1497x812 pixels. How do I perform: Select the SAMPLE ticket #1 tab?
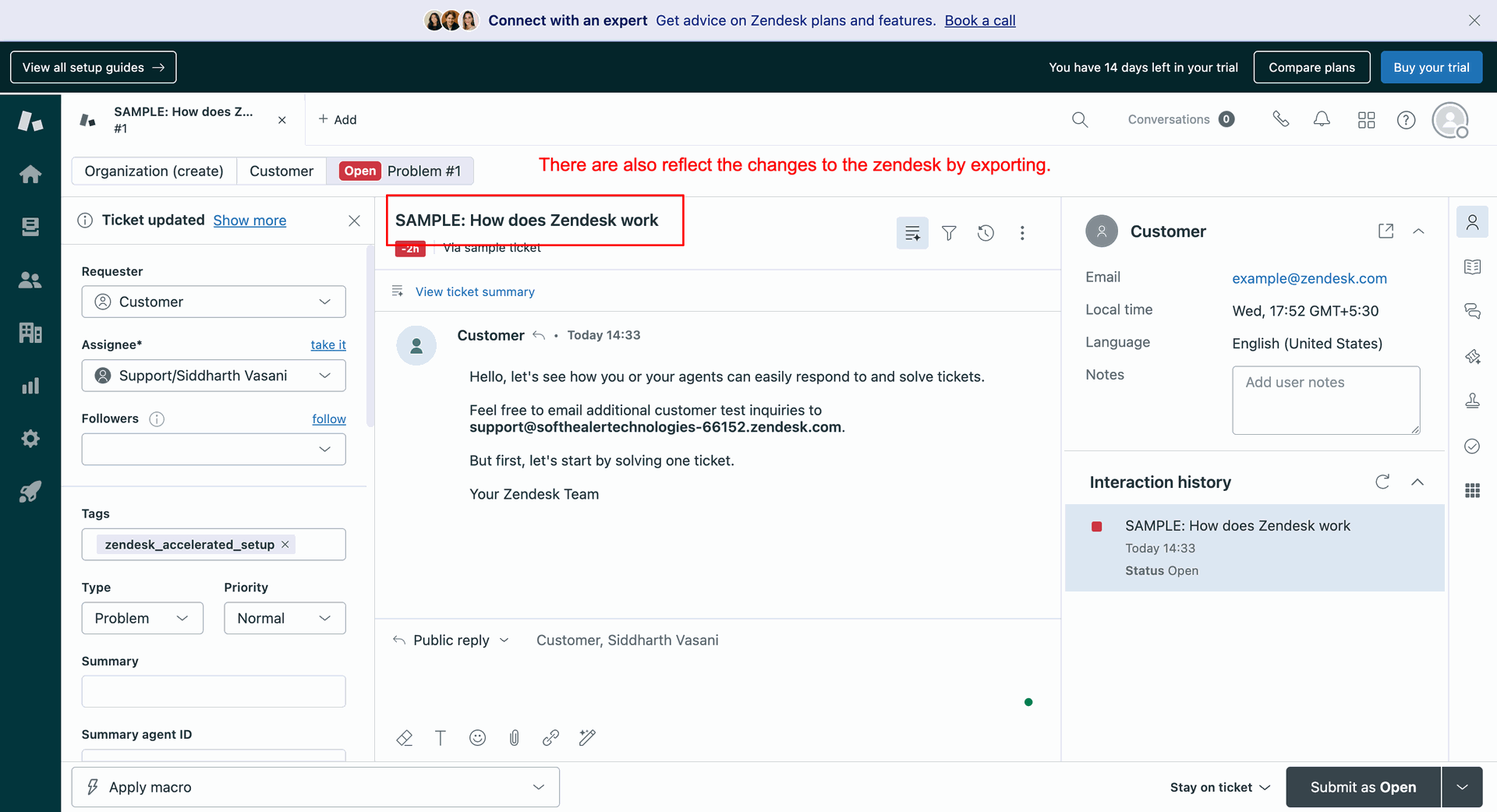point(183,120)
